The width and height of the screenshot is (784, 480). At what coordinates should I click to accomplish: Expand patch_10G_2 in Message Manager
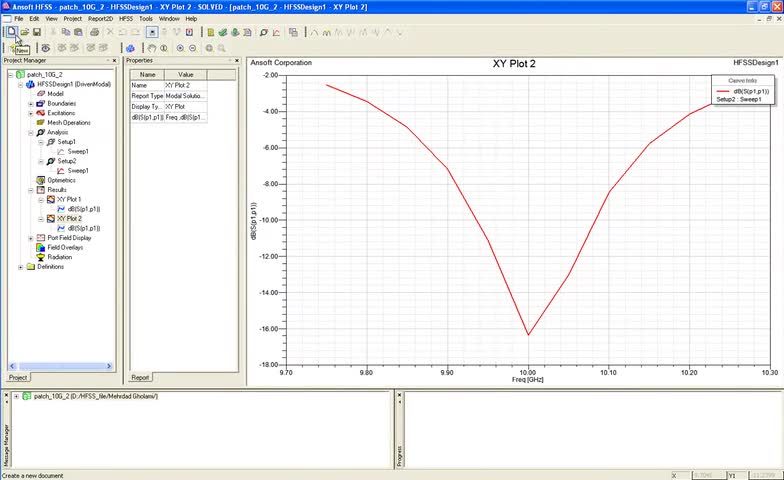[16, 396]
